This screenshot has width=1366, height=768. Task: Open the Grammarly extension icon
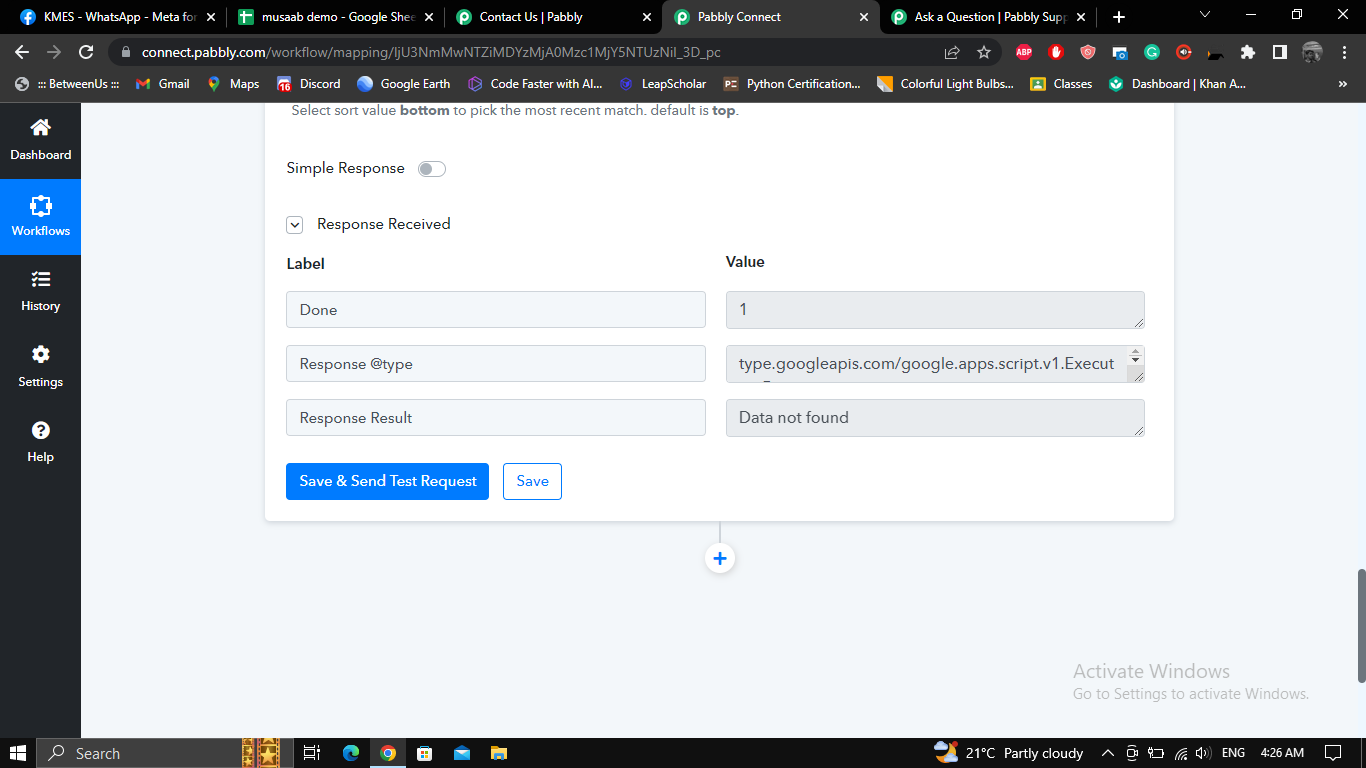(x=1152, y=52)
